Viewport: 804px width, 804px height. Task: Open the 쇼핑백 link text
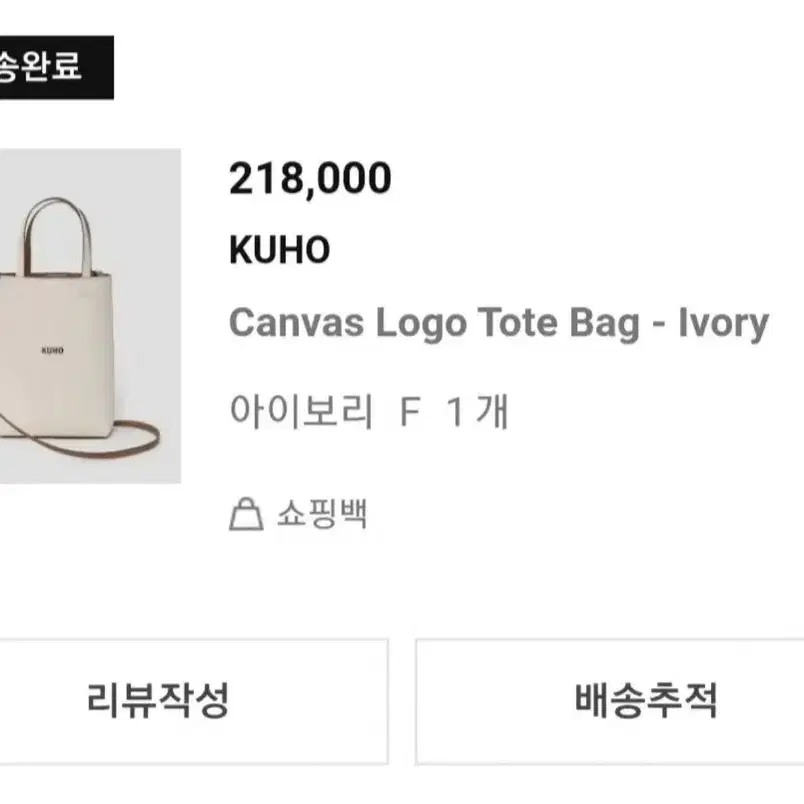pos(322,514)
